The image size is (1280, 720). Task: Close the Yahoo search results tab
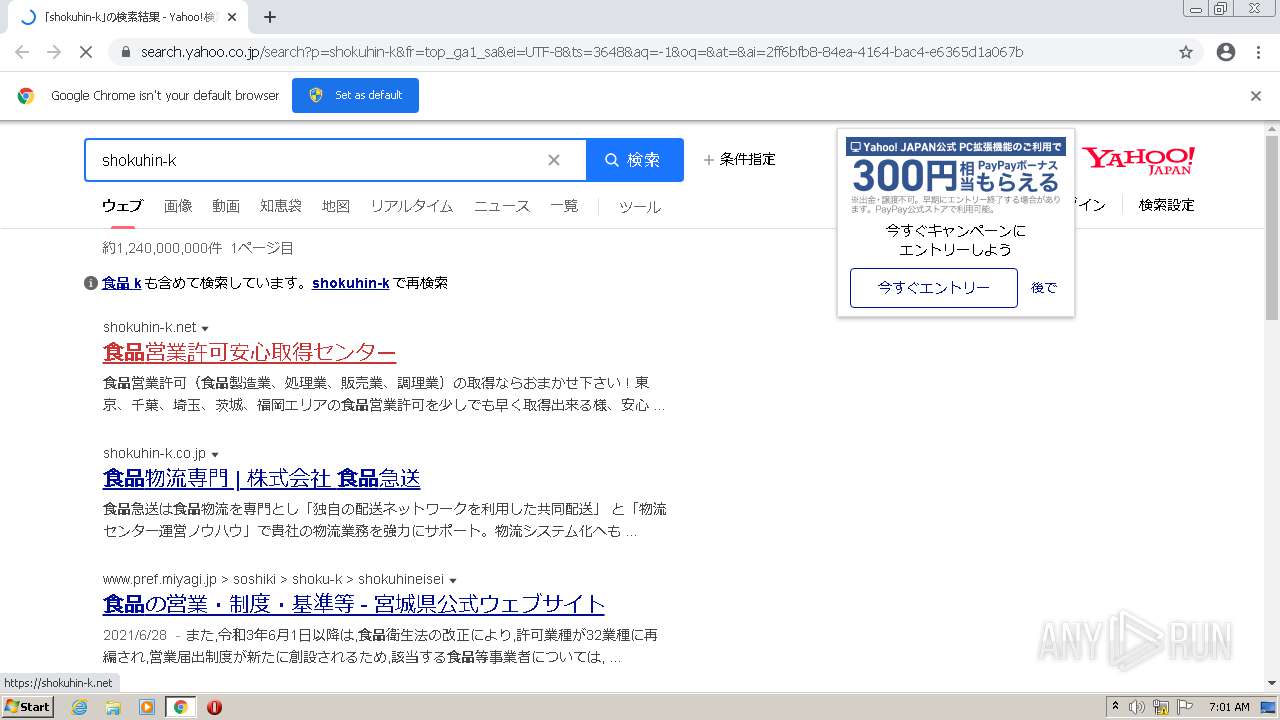tap(232, 17)
